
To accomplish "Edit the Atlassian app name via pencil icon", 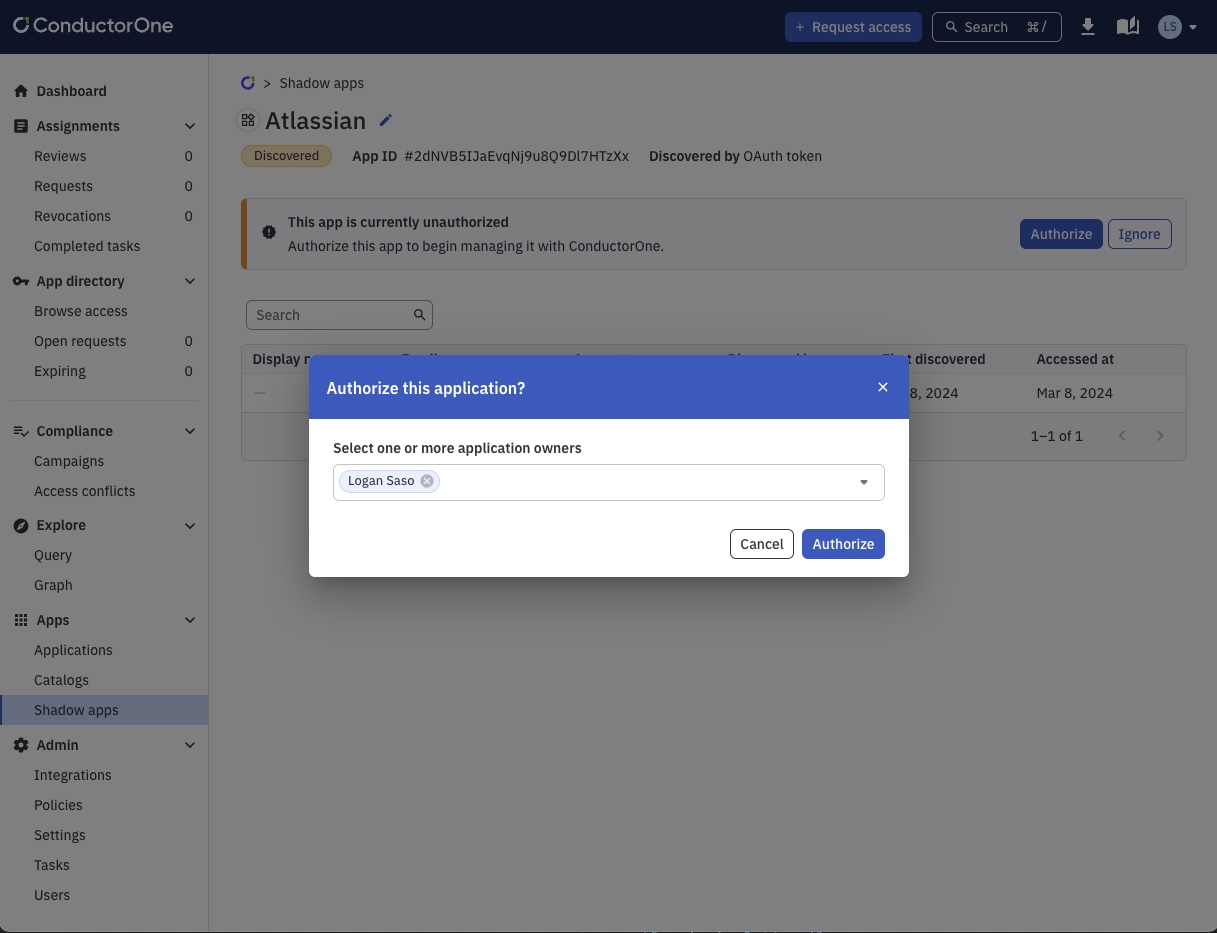I will 386,120.
